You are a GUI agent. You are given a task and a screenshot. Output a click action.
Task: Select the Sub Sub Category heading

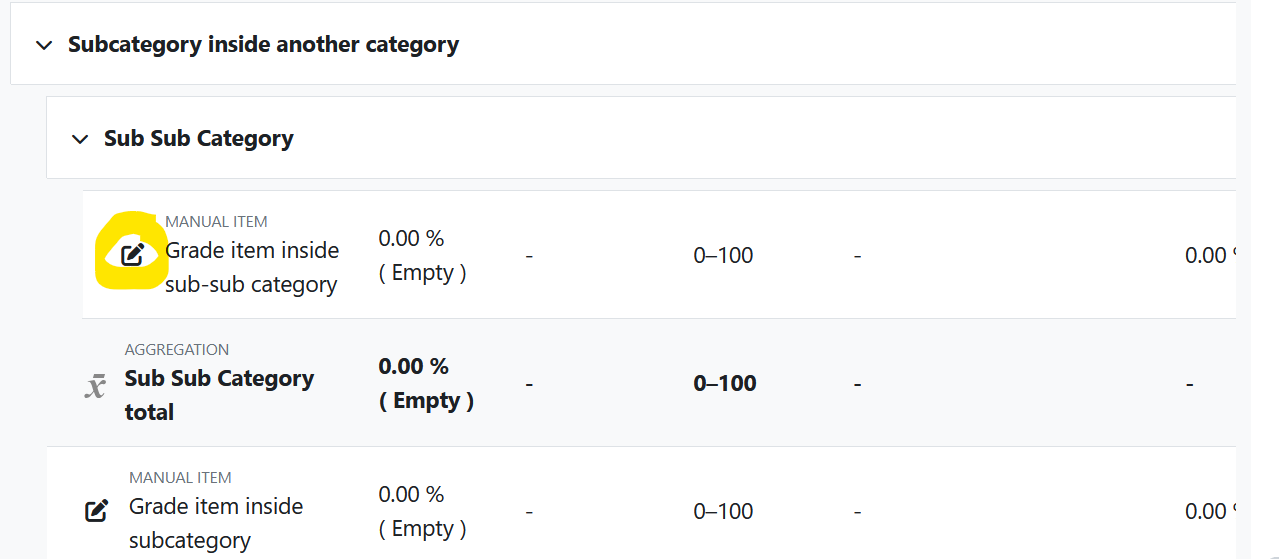(x=199, y=138)
